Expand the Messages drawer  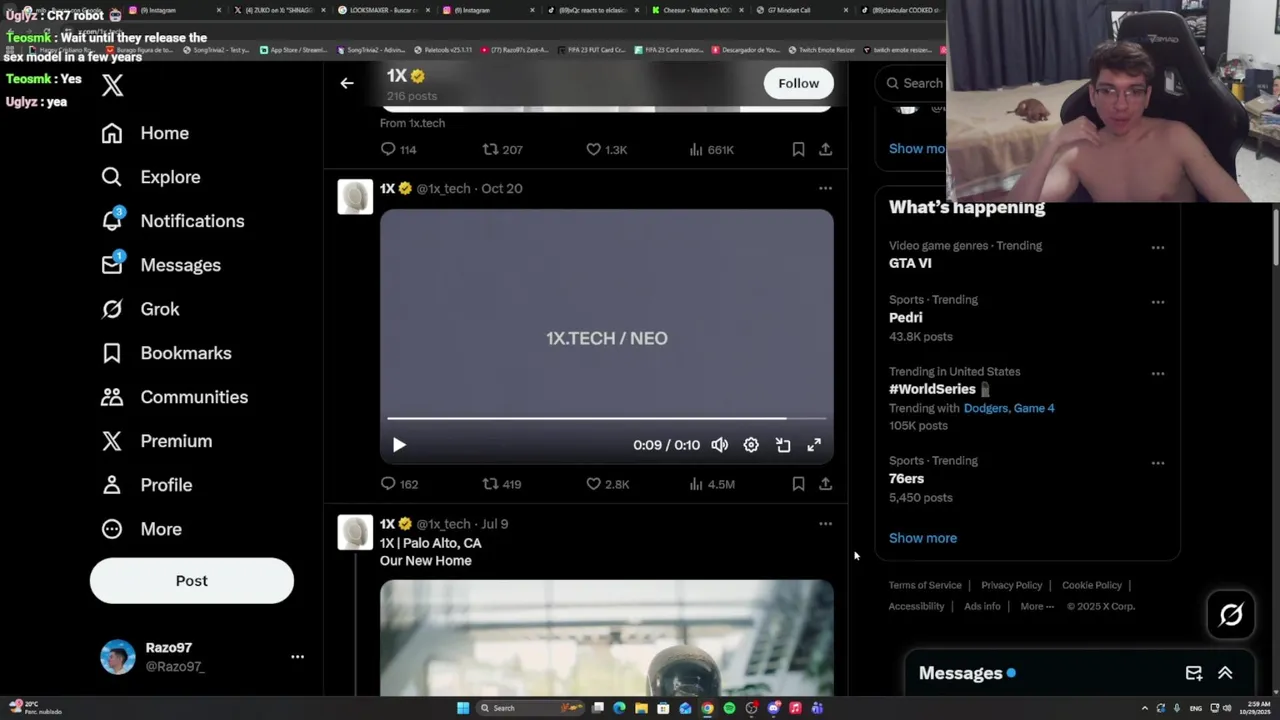[1225, 673]
